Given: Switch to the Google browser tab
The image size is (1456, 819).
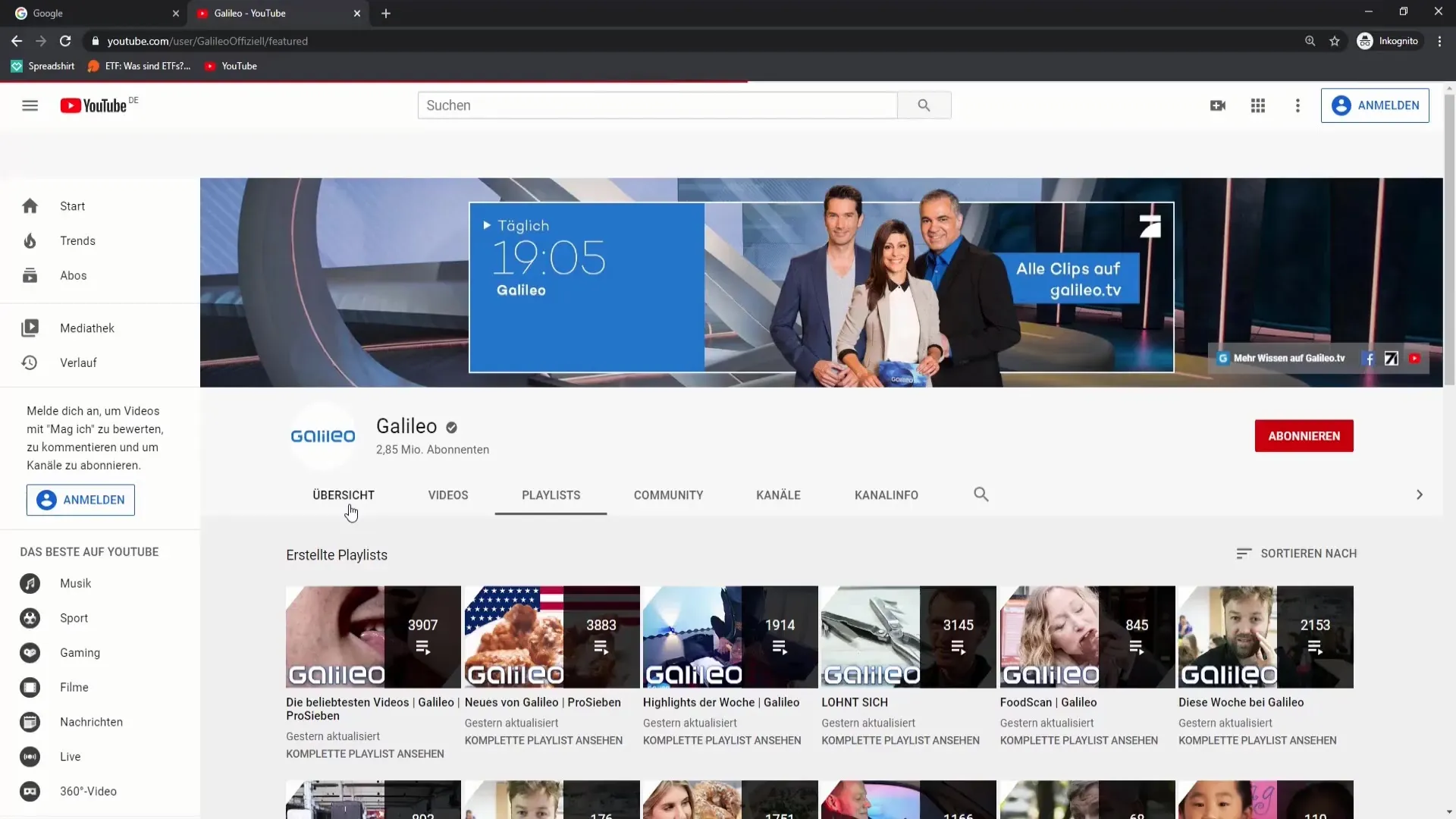Looking at the screenshot, I should [x=95, y=14].
